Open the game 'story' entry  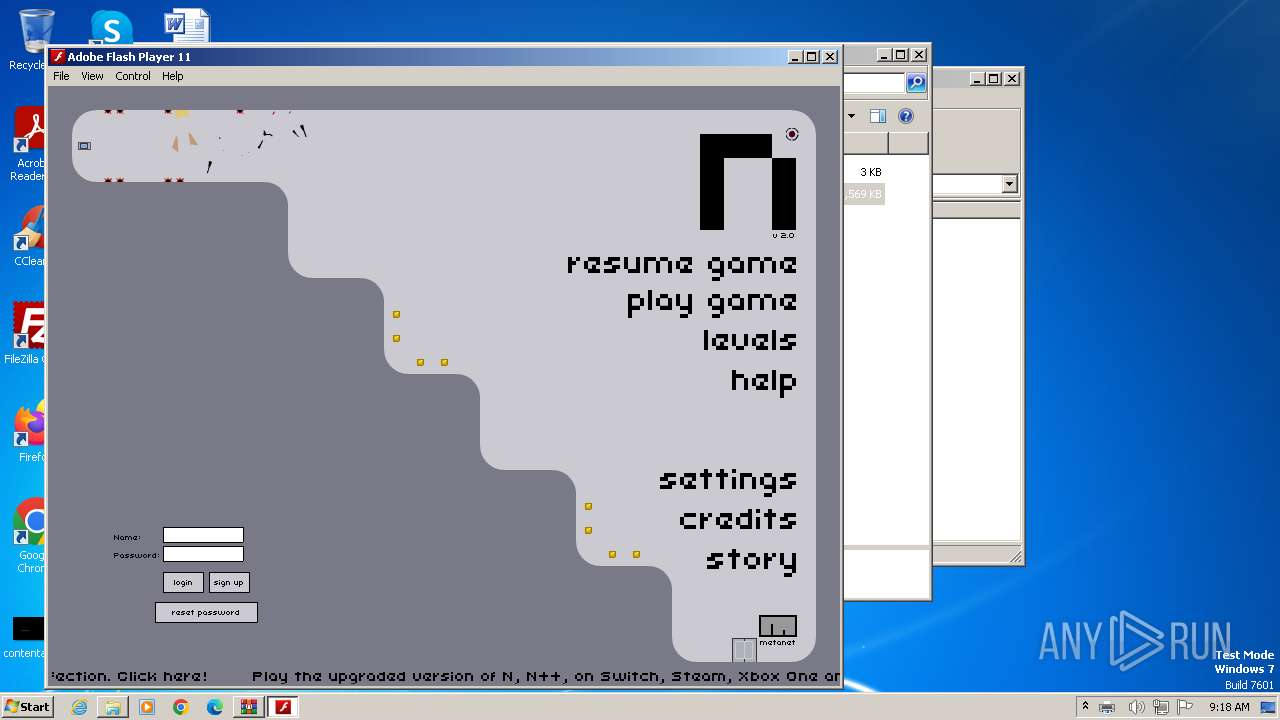752,560
